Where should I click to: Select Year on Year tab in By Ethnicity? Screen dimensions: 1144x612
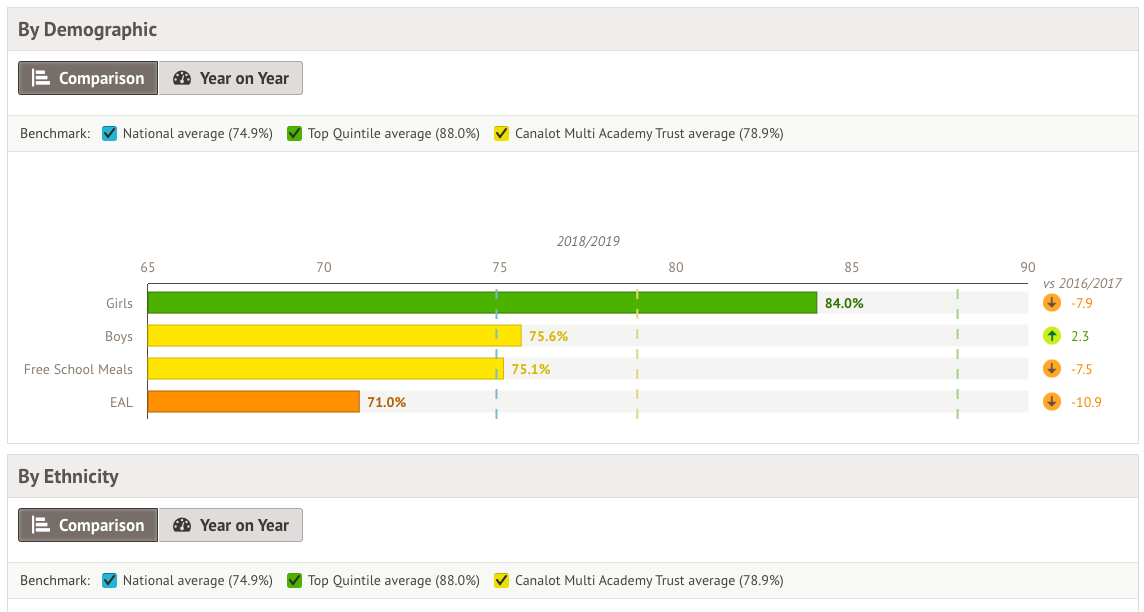231,525
